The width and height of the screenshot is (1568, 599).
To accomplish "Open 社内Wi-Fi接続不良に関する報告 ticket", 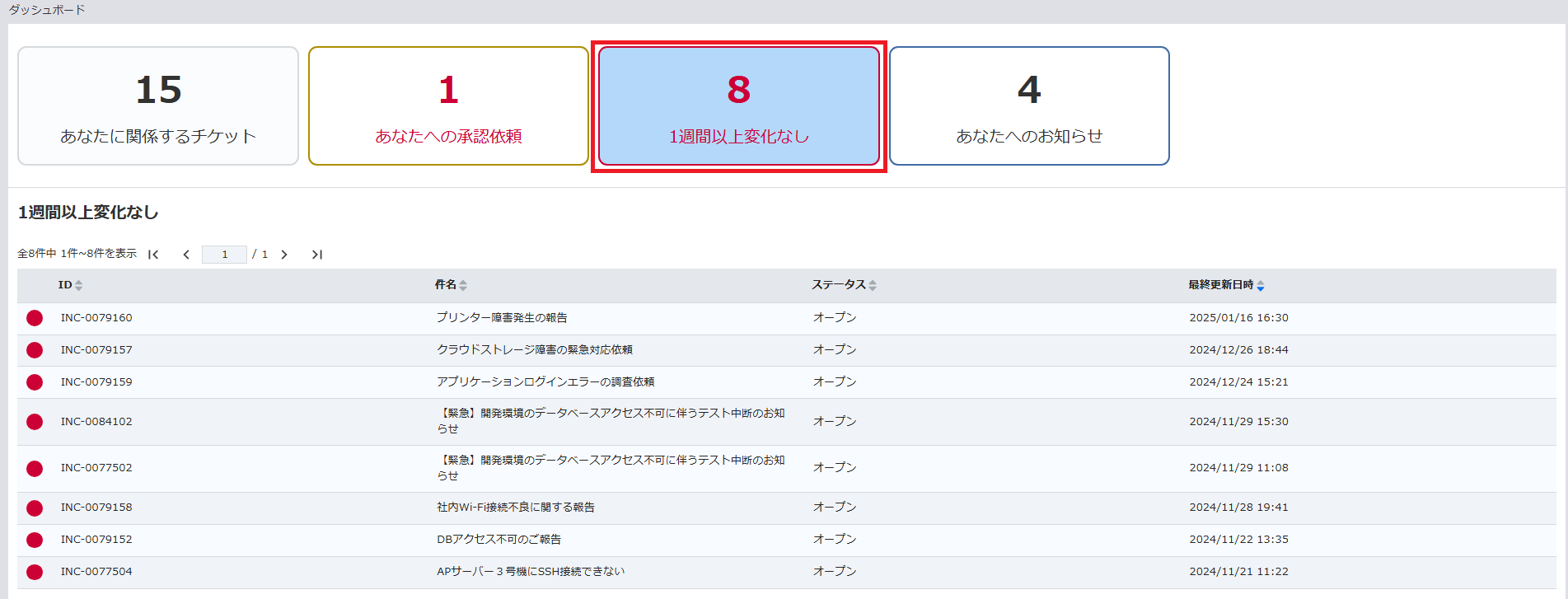I will click(x=516, y=508).
